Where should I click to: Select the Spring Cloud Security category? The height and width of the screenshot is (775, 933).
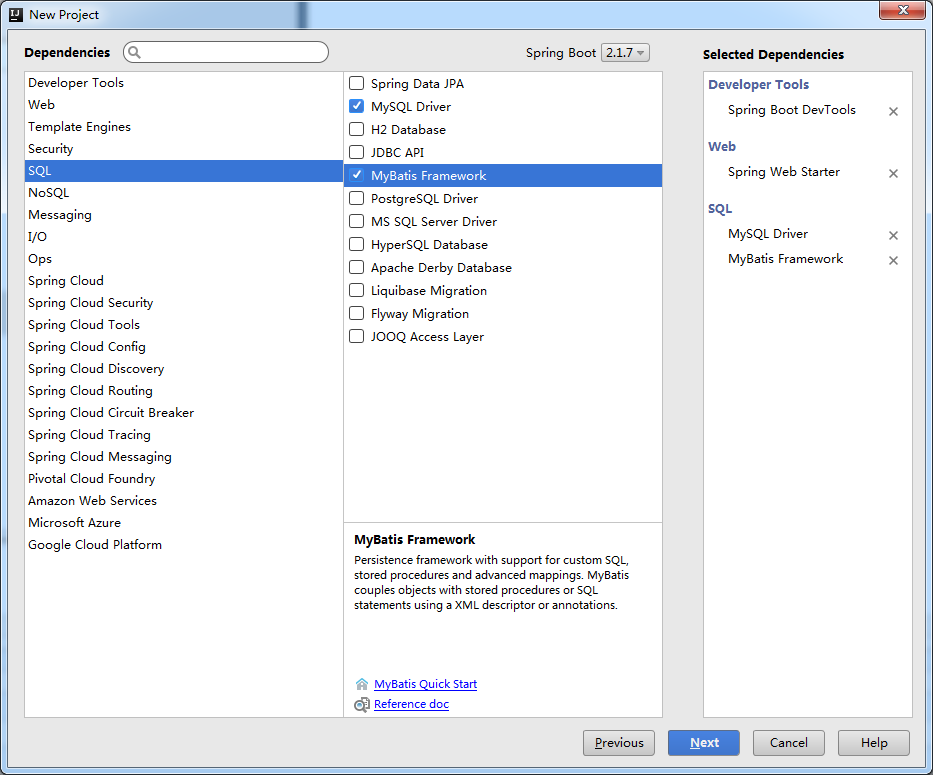coord(91,303)
